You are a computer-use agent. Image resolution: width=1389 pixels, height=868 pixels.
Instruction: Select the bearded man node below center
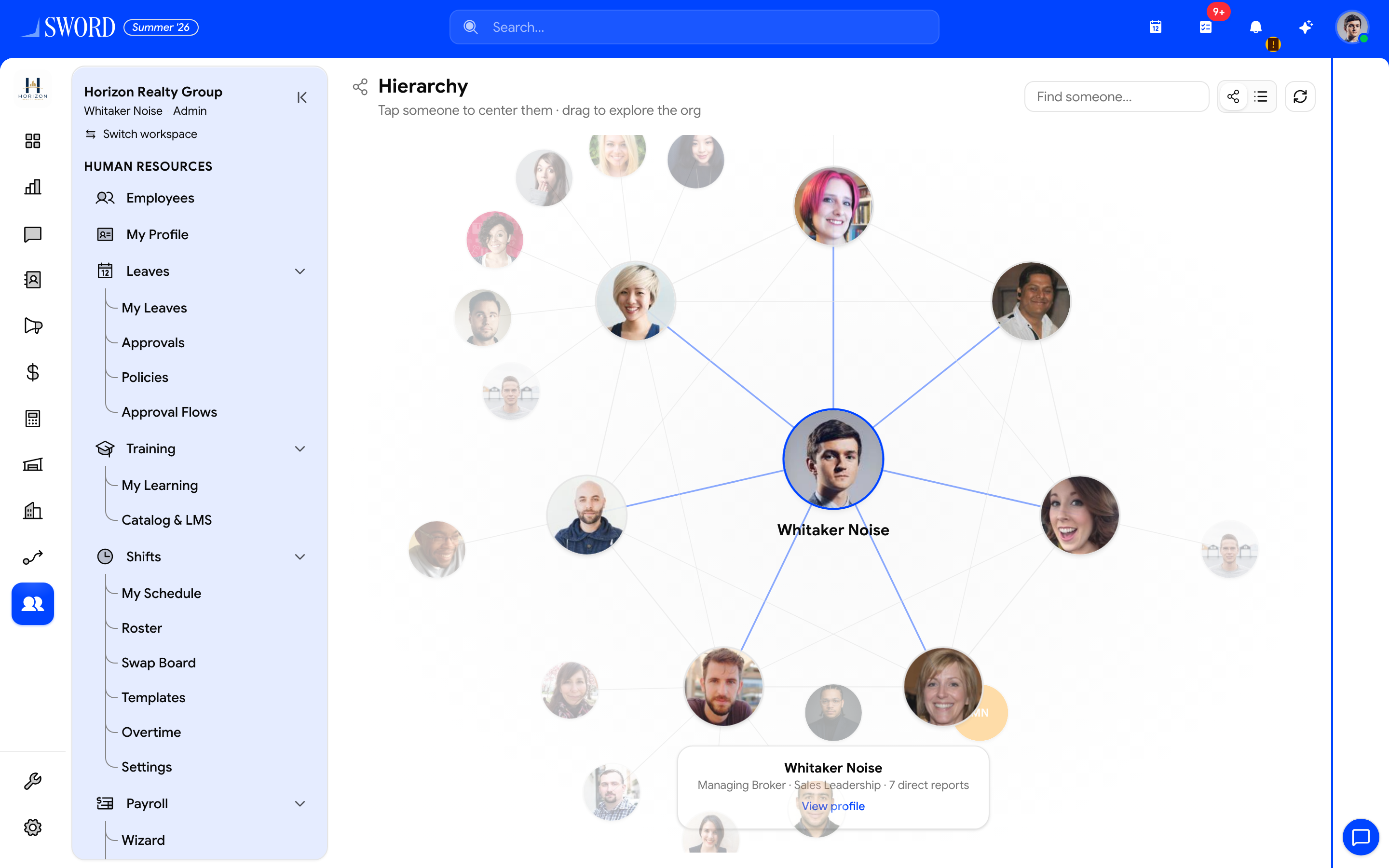click(x=723, y=687)
